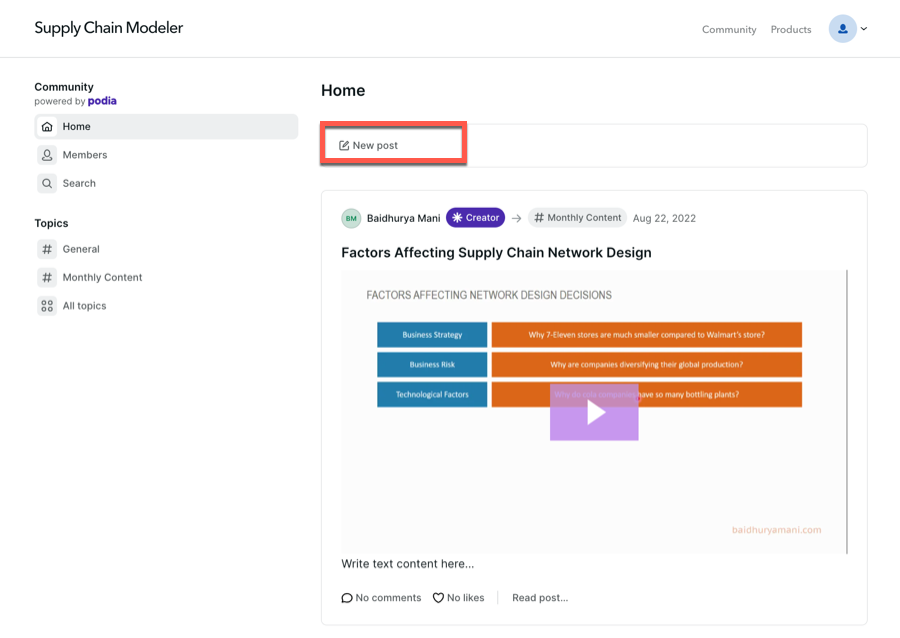Viewport: 900px width, 638px height.
Task: Click the Members person icon
Action: [47, 155]
